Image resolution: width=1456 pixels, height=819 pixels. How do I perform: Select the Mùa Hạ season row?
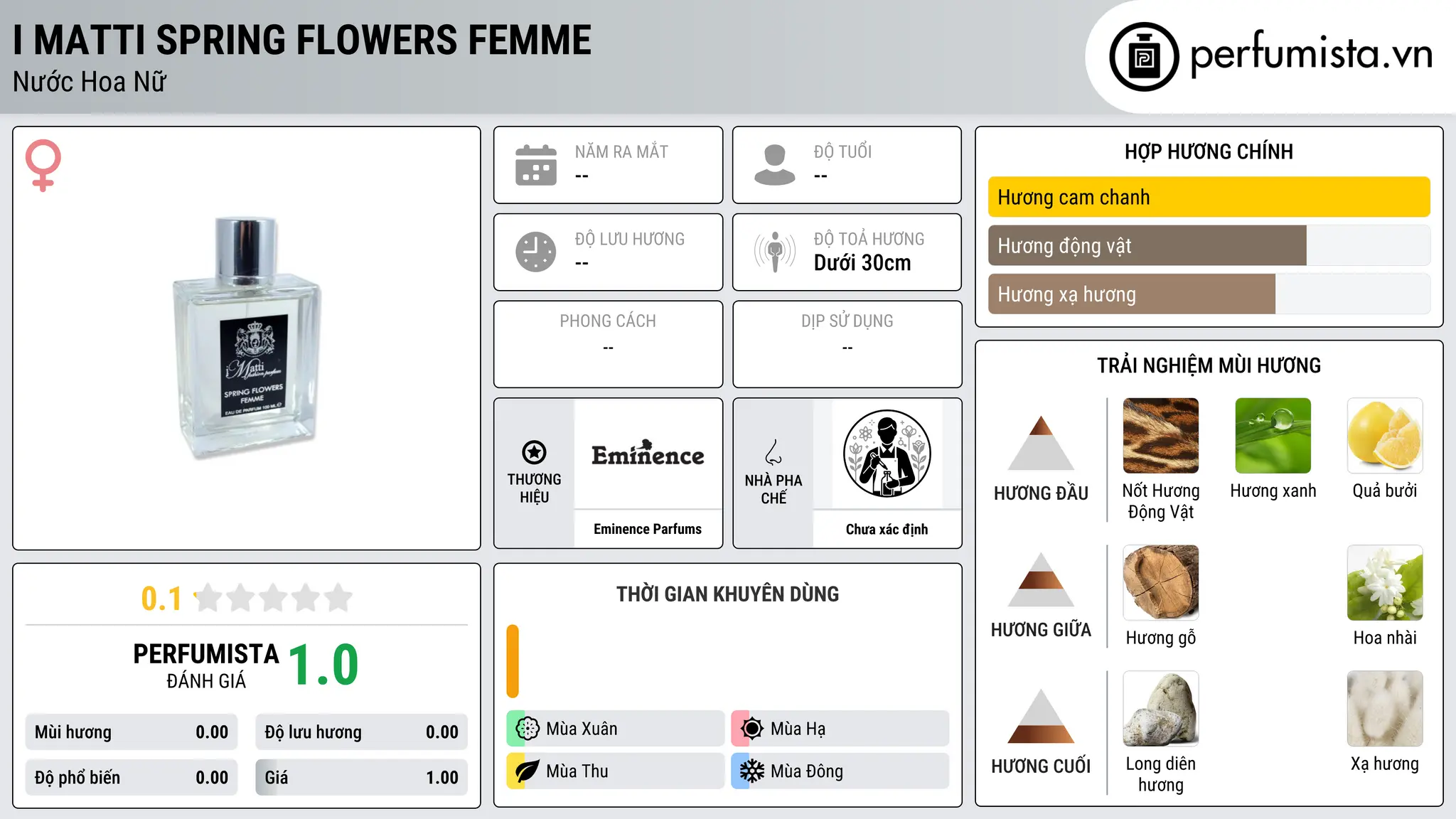click(840, 729)
